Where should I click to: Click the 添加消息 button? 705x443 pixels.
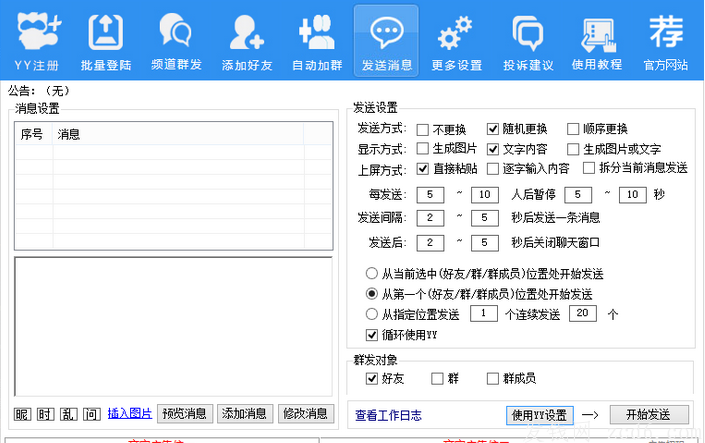tap(245, 414)
